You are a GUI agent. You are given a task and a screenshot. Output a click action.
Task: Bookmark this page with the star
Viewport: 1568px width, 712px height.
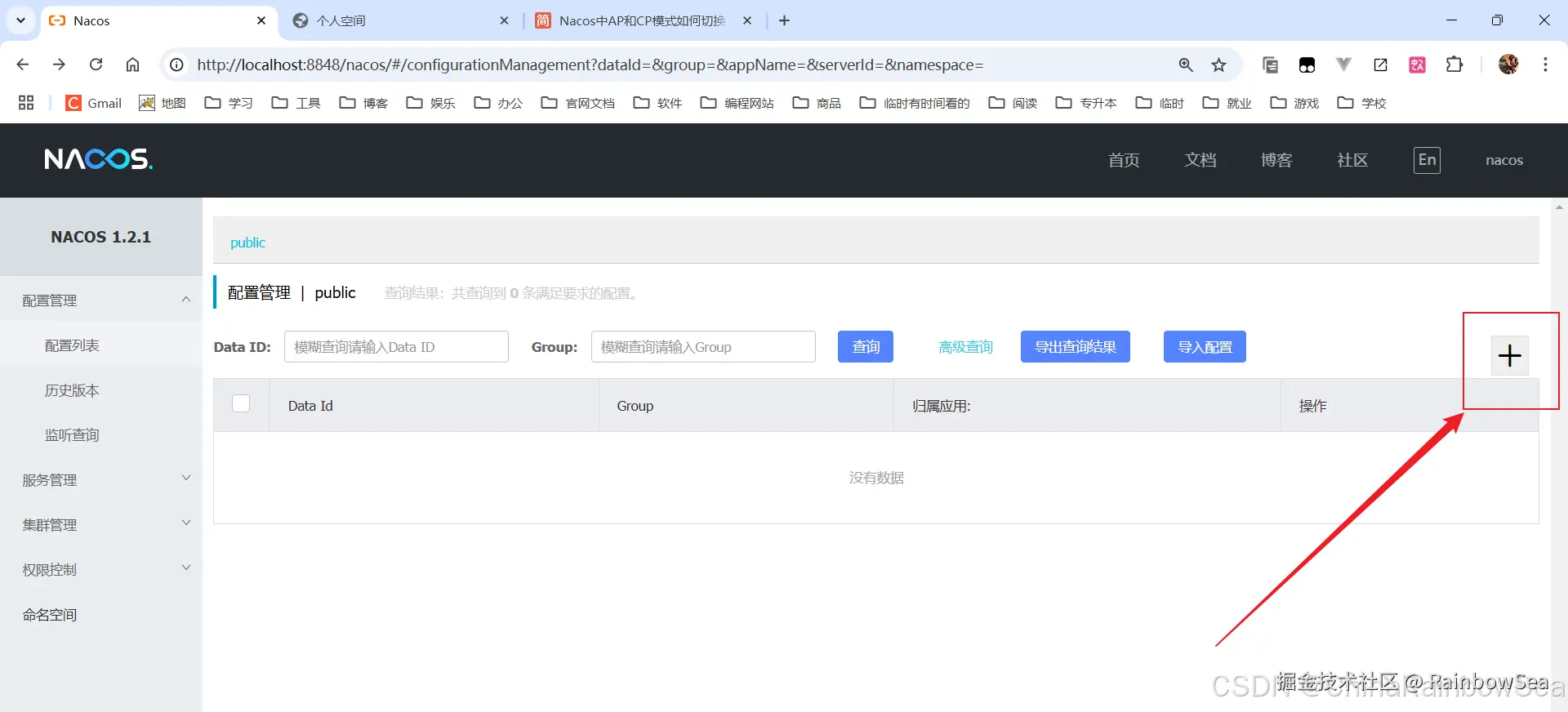(x=1218, y=65)
